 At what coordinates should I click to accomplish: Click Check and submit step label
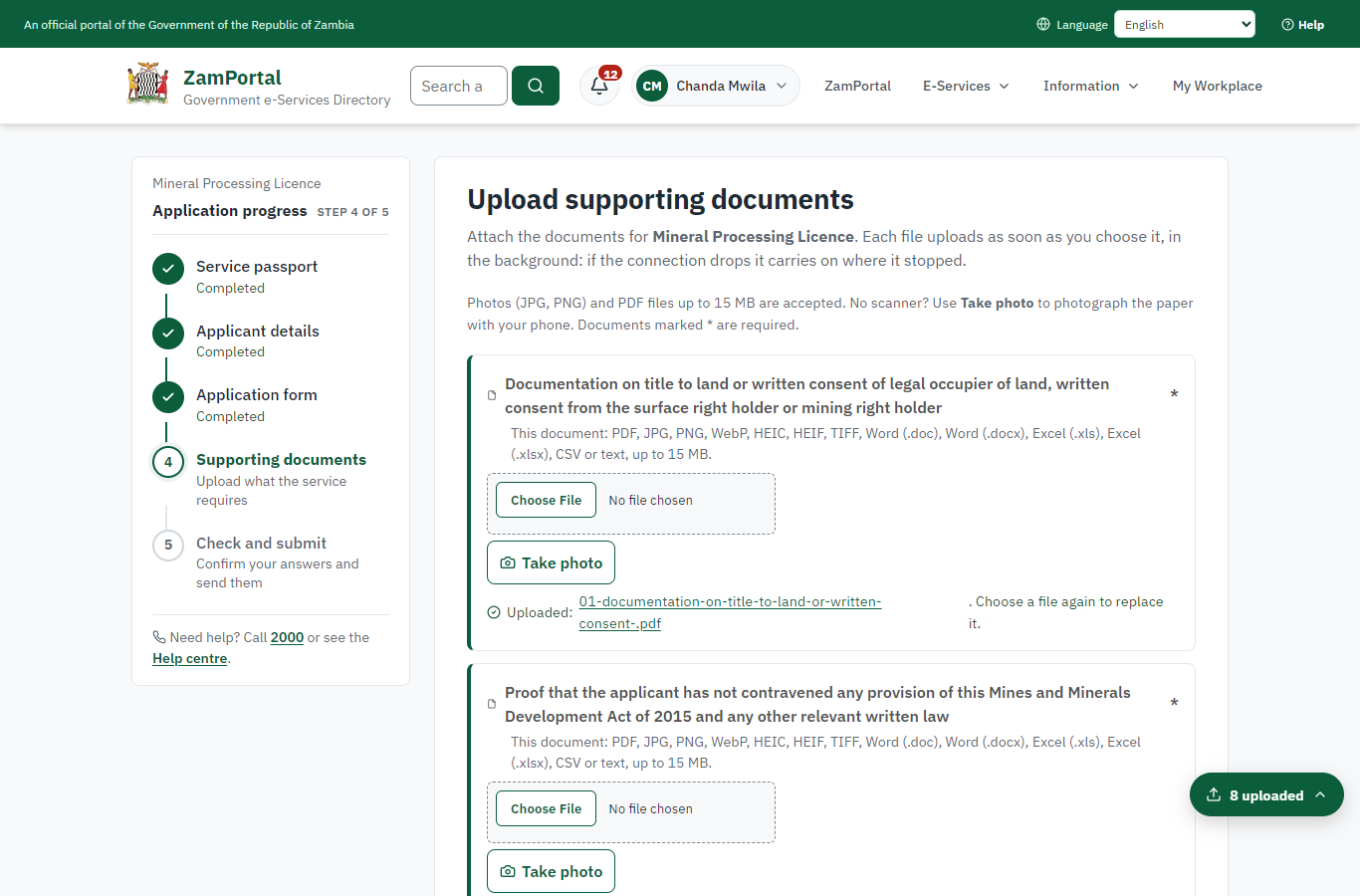(261, 543)
